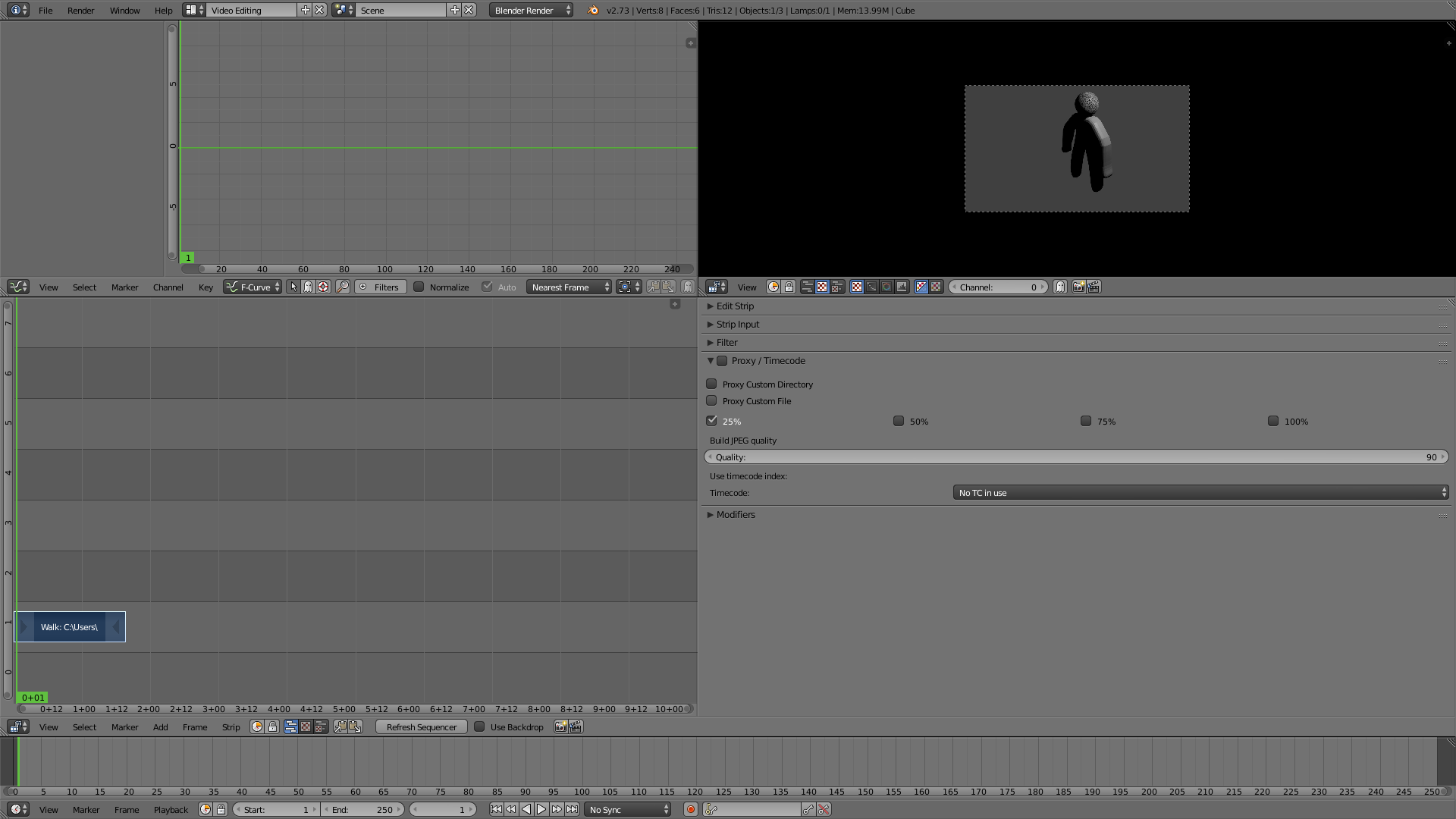Select the Chroma Vectorscope display icon
Image resolution: width=1456 pixels, height=819 pixels.
tap(886, 287)
